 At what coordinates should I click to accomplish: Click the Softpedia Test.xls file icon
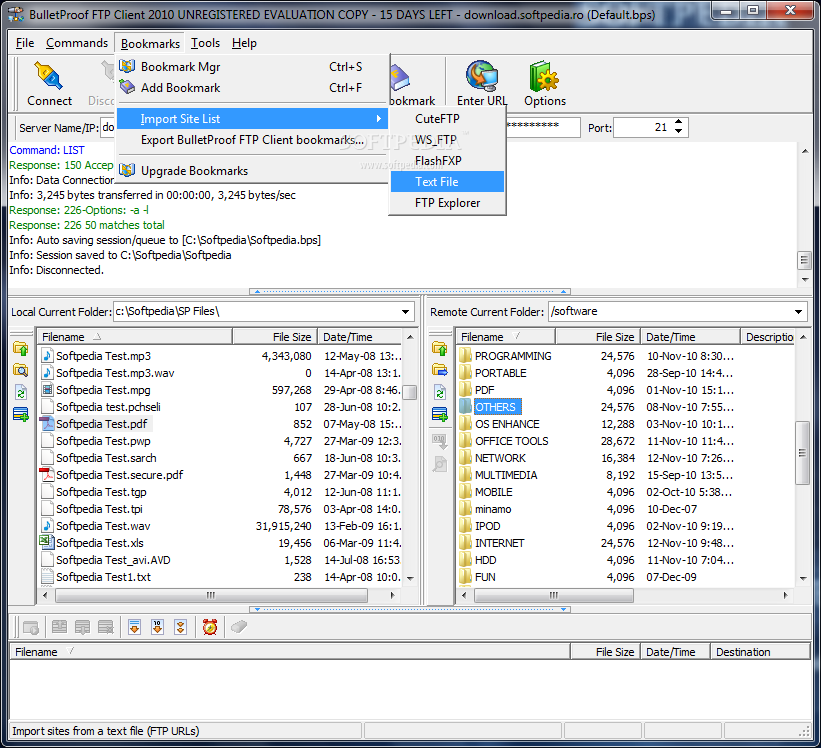click(x=47, y=542)
